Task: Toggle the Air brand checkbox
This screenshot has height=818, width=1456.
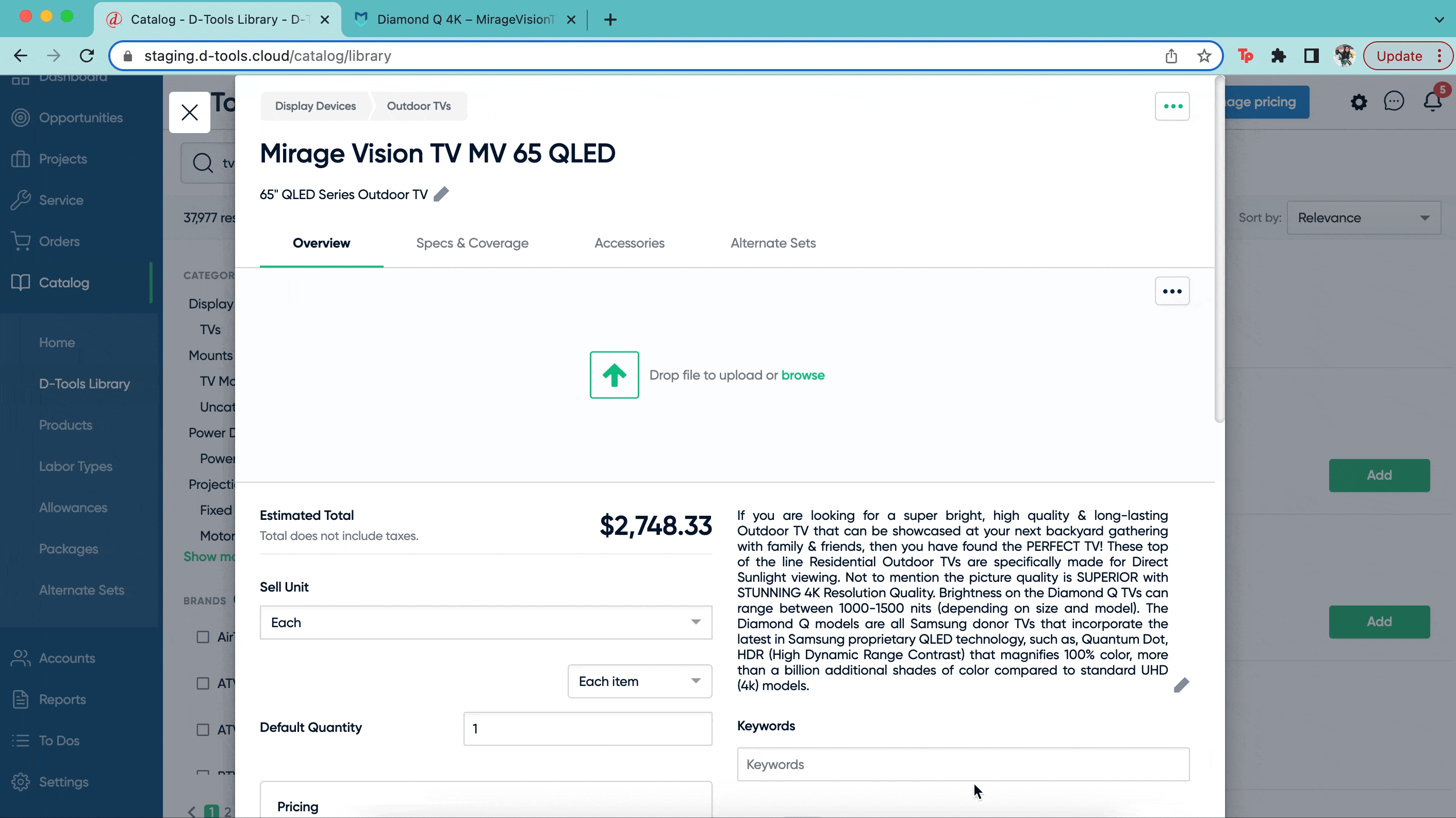Action: (202, 637)
